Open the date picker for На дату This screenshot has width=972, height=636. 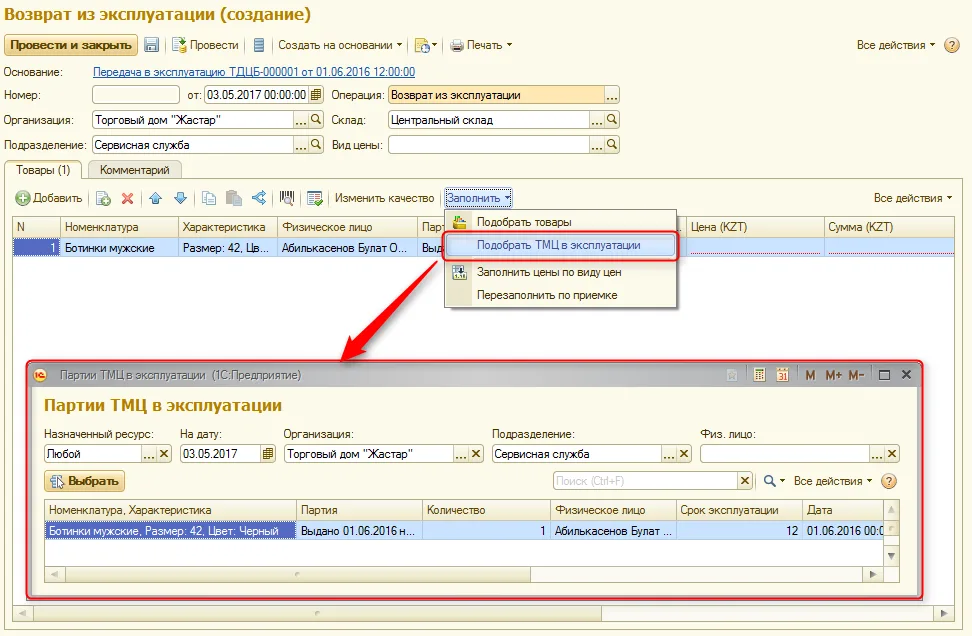[268, 454]
